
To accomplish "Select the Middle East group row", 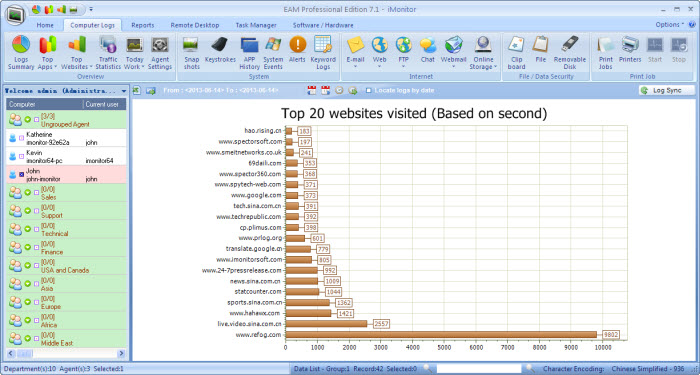I will click(67, 339).
